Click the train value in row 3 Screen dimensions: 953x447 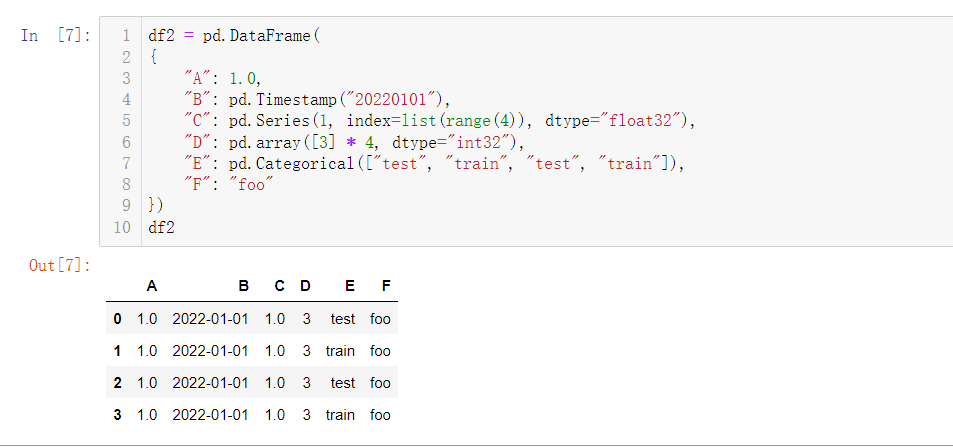340,415
